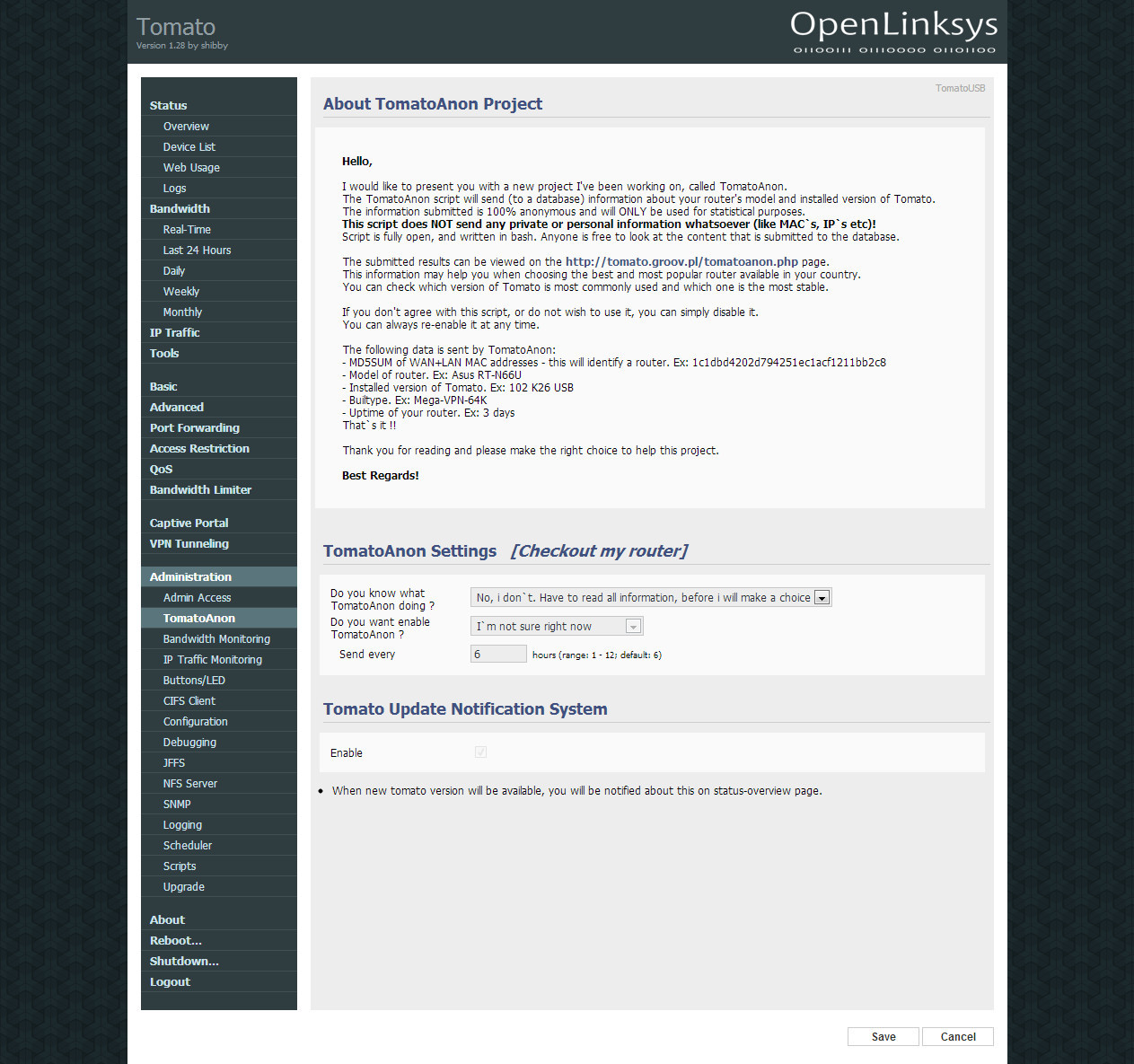Select Reboot... in sidebar
Image resolution: width=1134 pixels, height=1064 pixels.
point(218,941)
